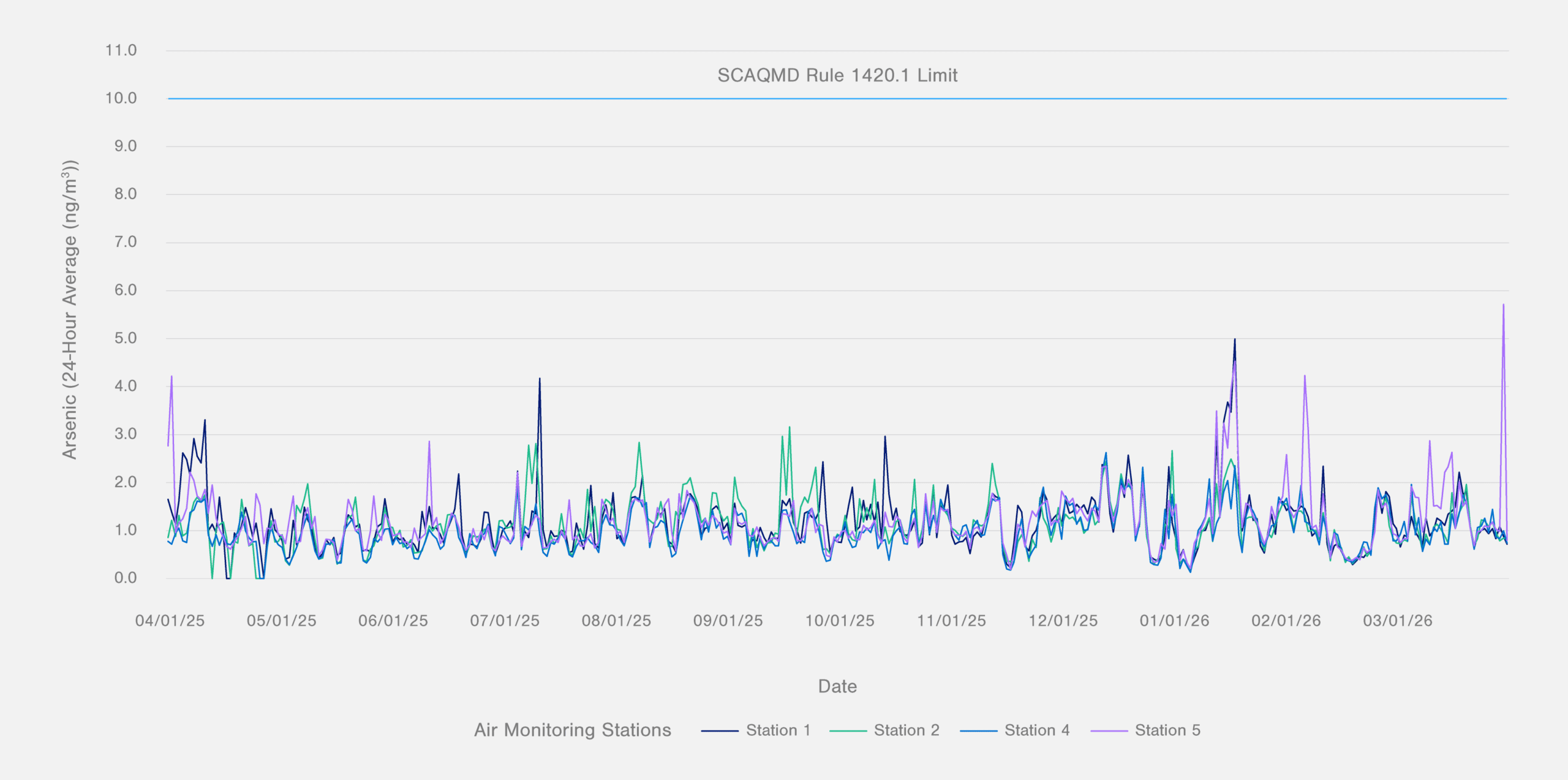Image resolution: width=1568 pixels, height=780 pixels.
Task: Toggle the Station 4 legend entry
Action: [x=1015, y=730]
